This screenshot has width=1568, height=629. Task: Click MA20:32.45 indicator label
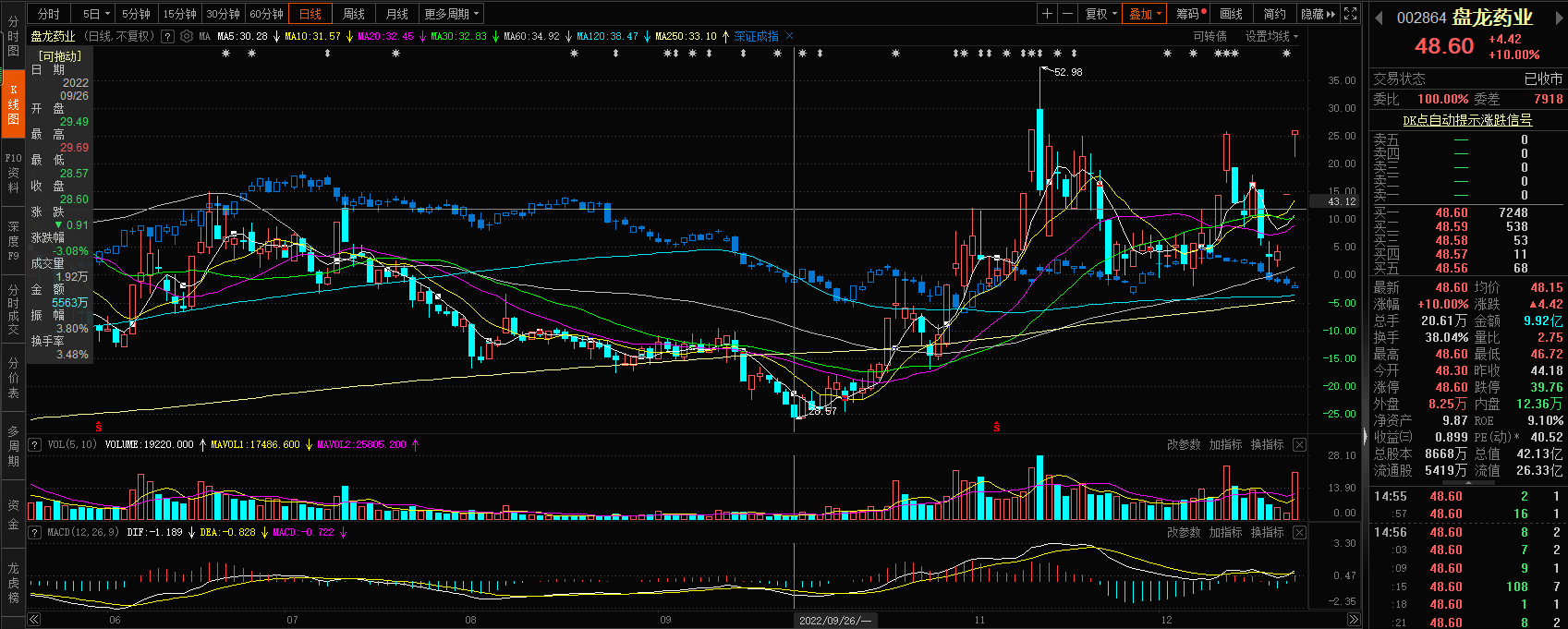[x=385, y=37]
